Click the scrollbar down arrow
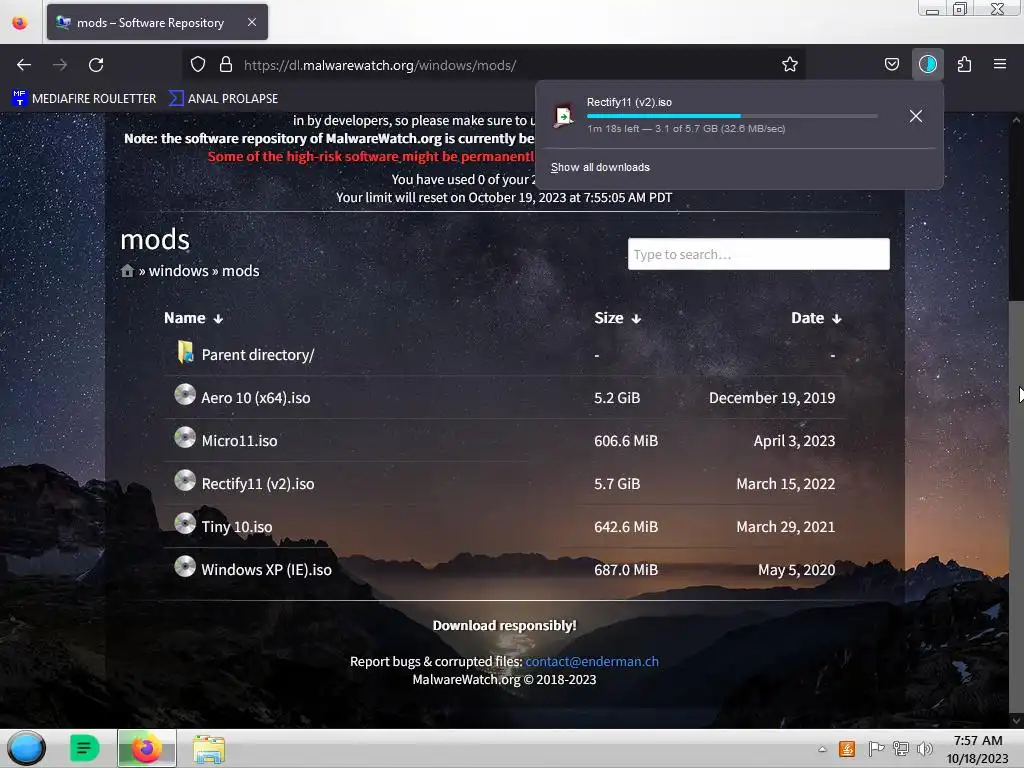1024x768 pixels. [x=1016, y=721]
